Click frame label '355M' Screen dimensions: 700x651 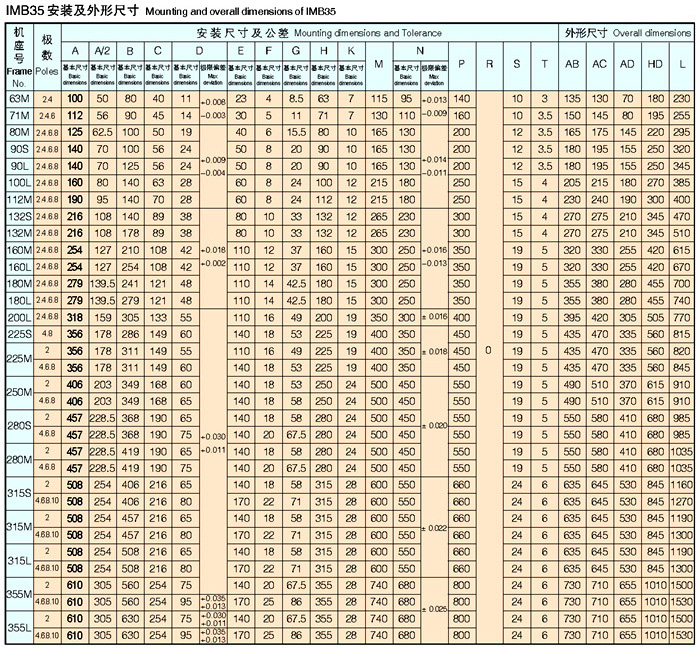19,594
